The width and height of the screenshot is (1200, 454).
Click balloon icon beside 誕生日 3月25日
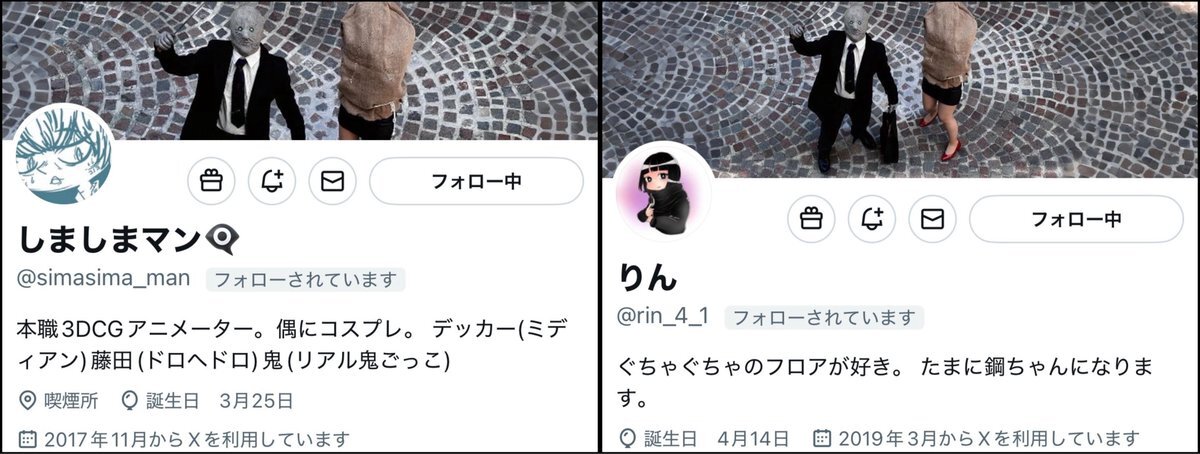128,402
